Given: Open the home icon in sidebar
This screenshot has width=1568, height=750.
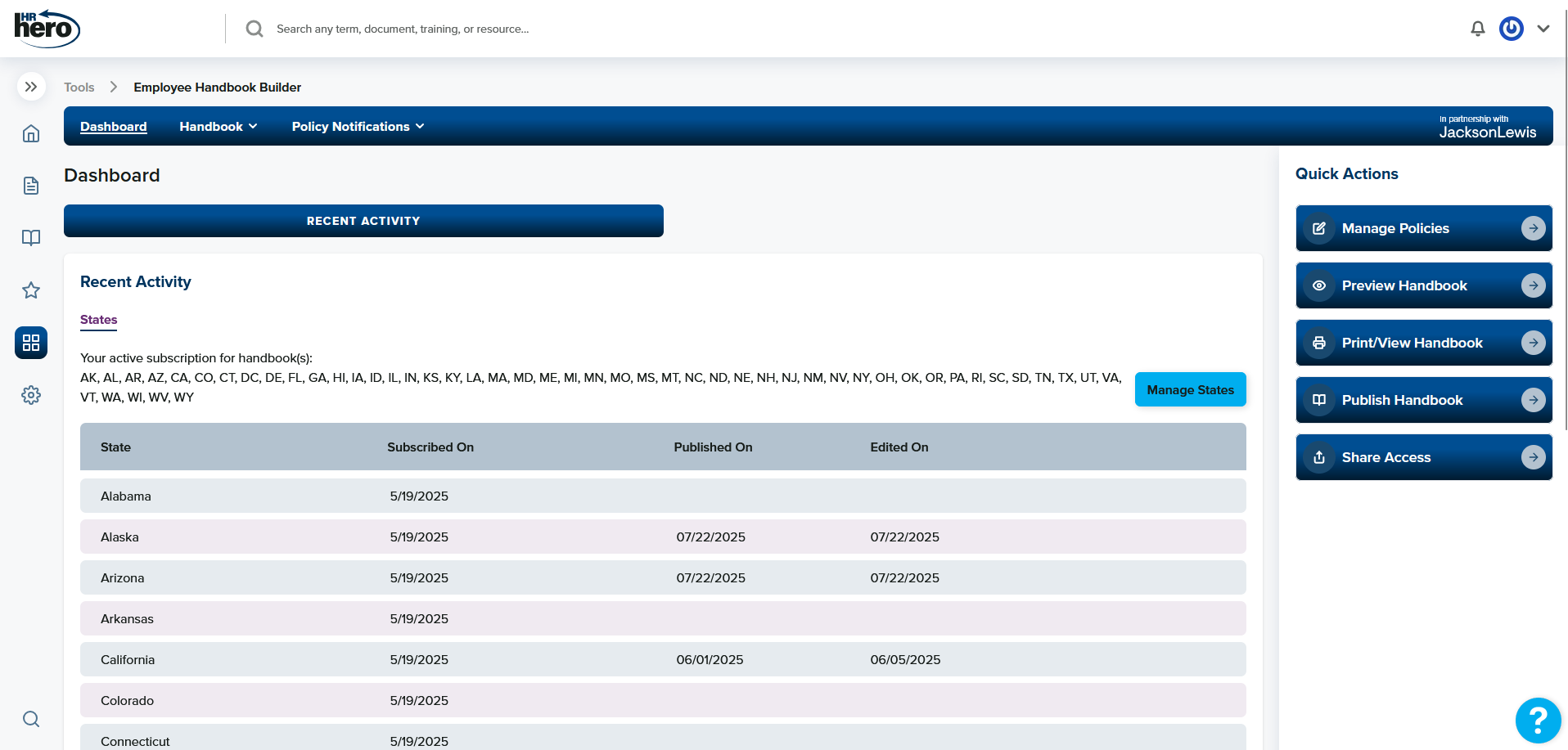Looking at the screenshot, I should click(x=31, y=133).
